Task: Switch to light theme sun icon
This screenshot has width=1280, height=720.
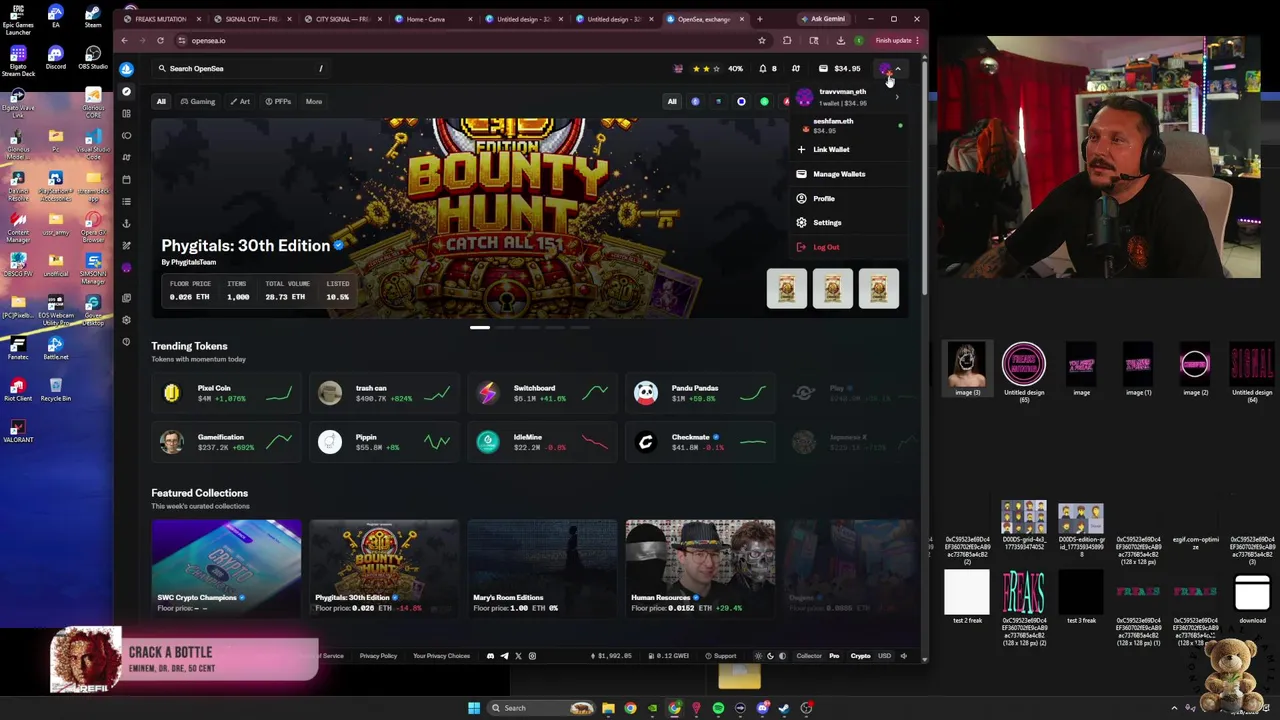Action: (758, 656)
